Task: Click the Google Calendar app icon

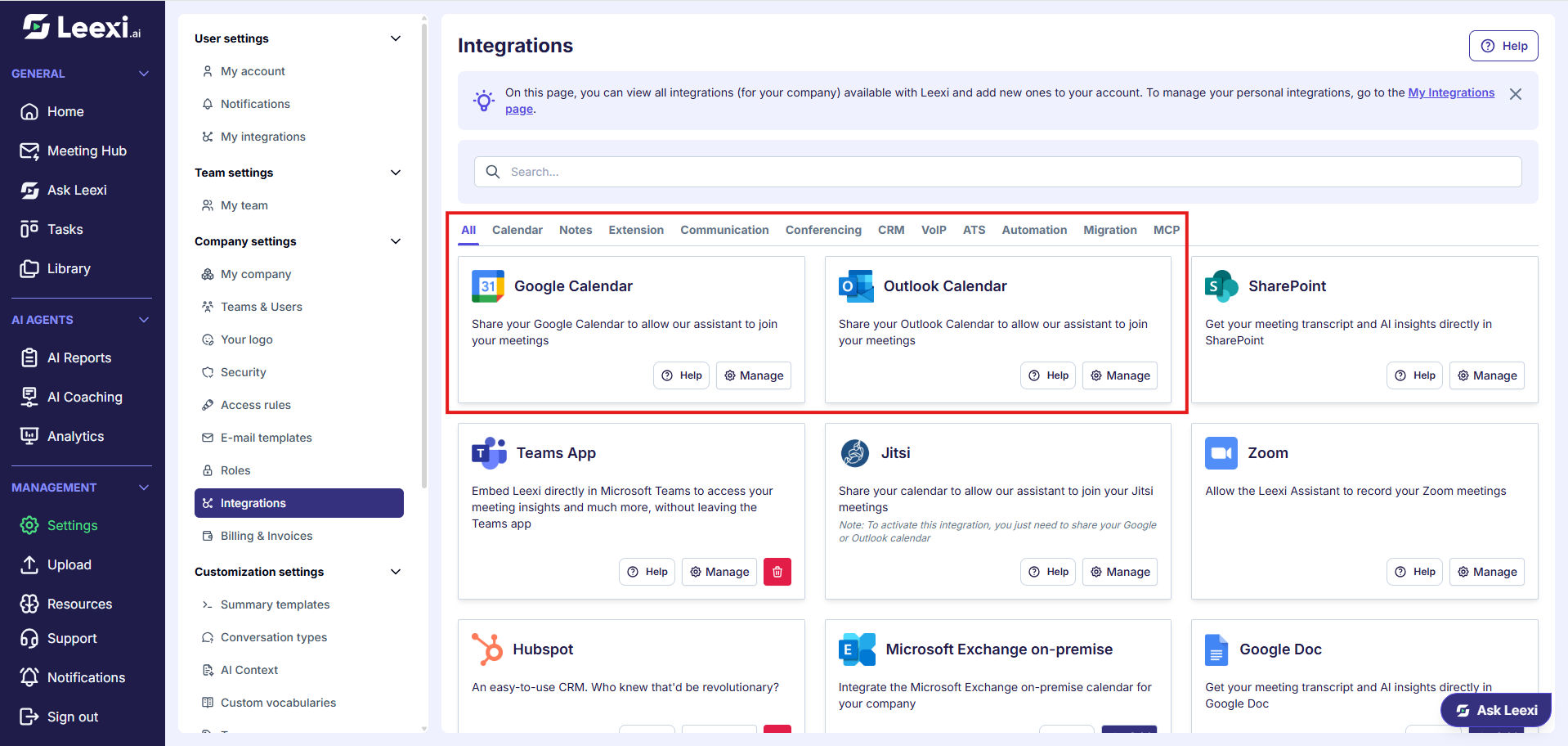Action: [488, 286]
